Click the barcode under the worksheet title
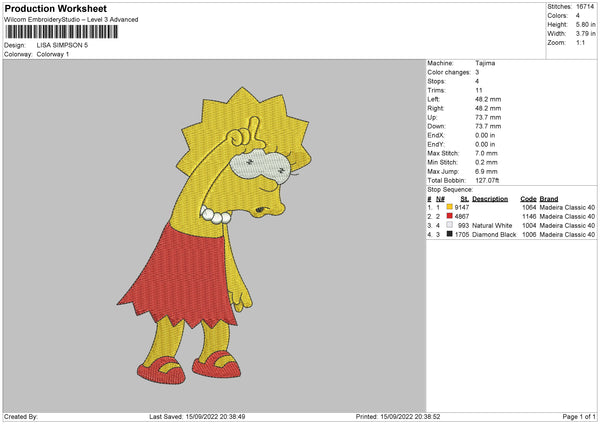Image resolution: width=600 pixels, height=424 pixels. tap(62, 32)
